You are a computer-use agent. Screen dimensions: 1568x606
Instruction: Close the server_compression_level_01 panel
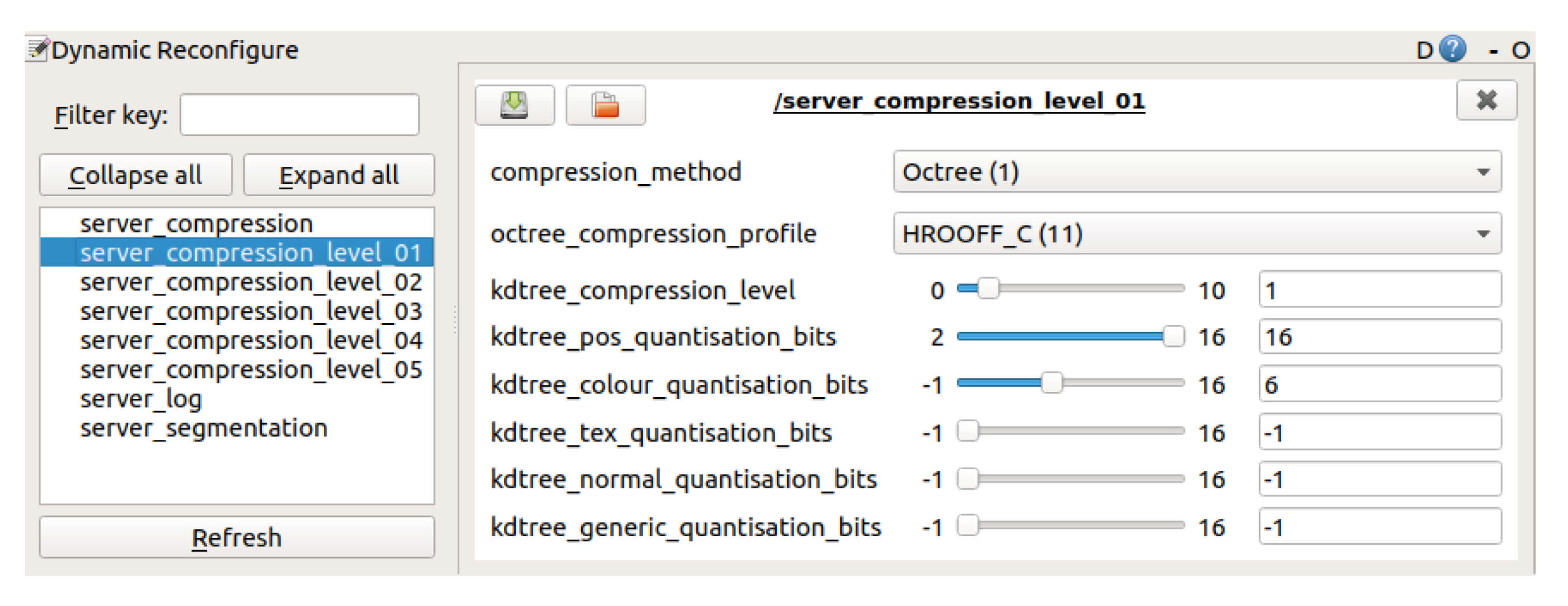(x=1486, y=100)
